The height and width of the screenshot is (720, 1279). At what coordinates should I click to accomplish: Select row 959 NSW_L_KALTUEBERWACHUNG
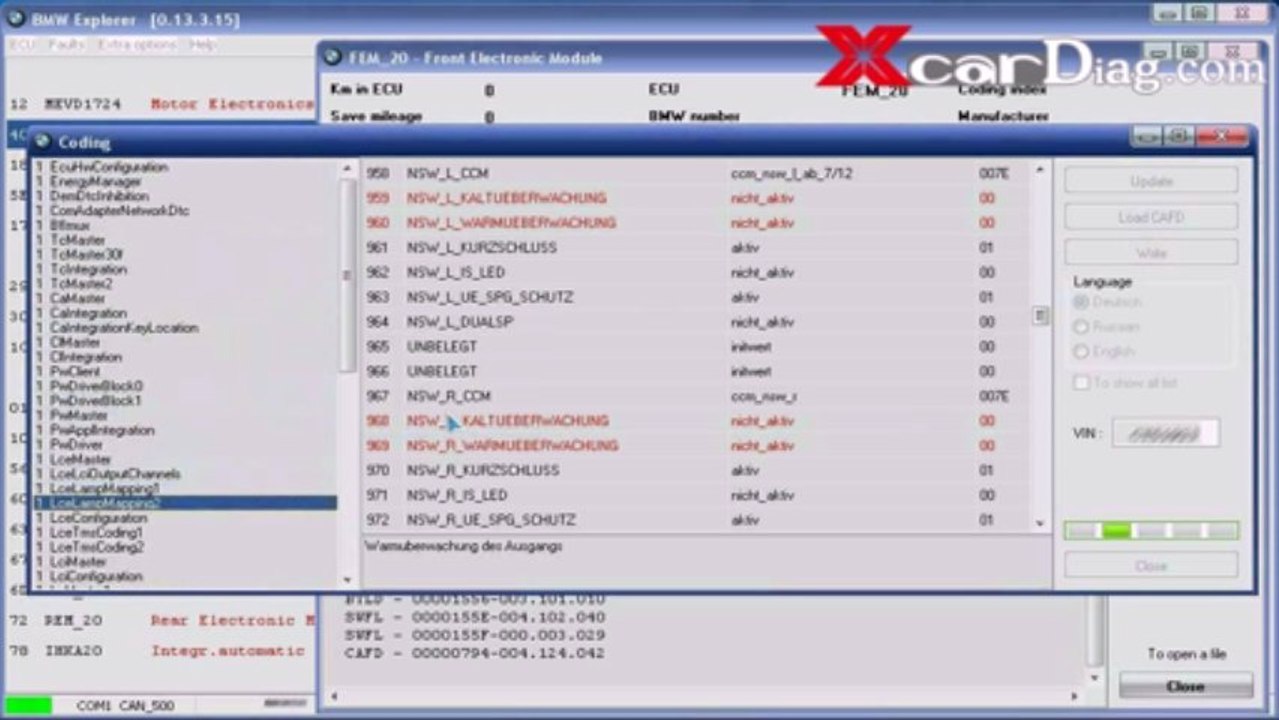tap(695, 198)
